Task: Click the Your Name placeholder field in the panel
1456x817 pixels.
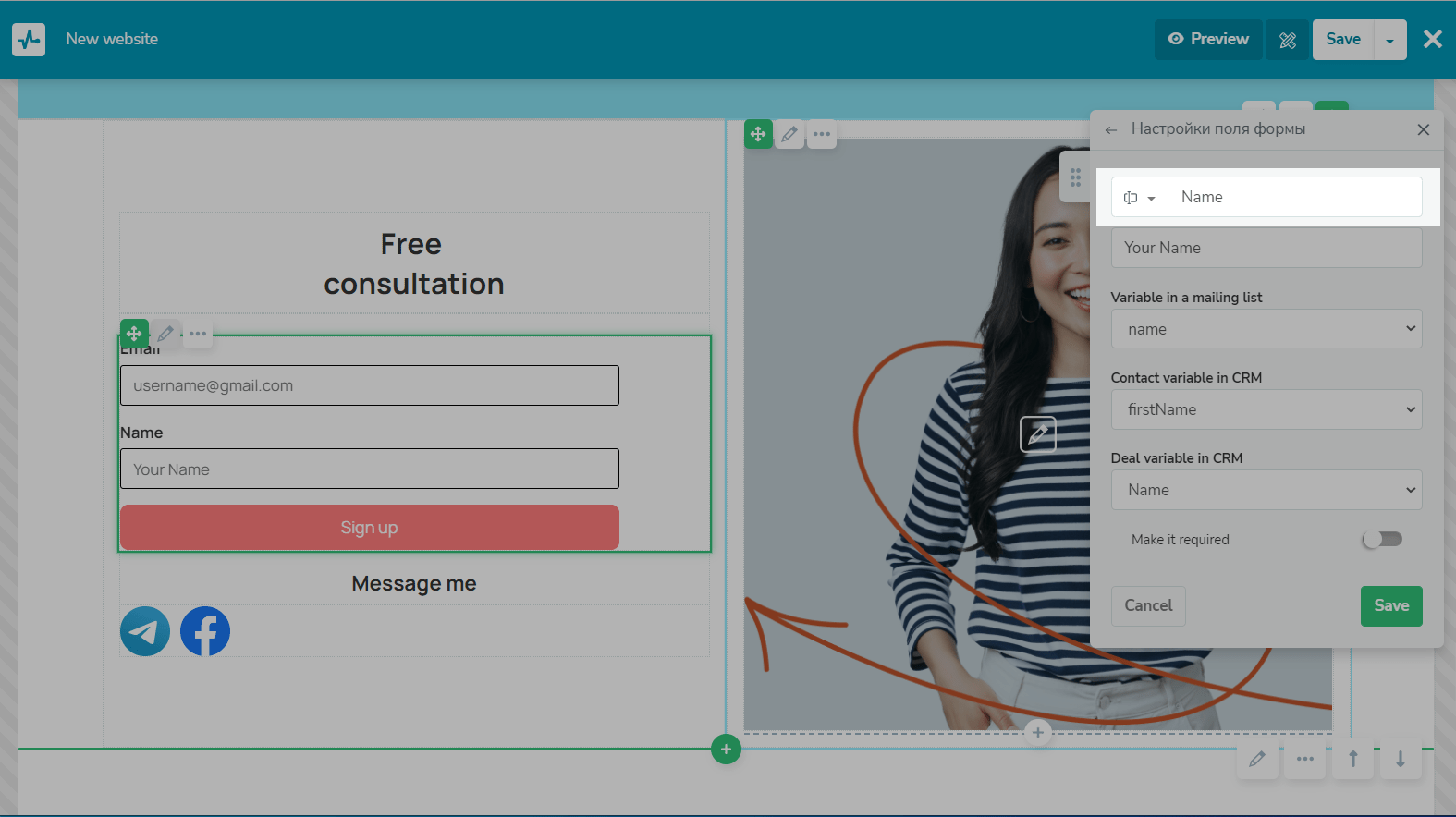Action: [1266, 248]
